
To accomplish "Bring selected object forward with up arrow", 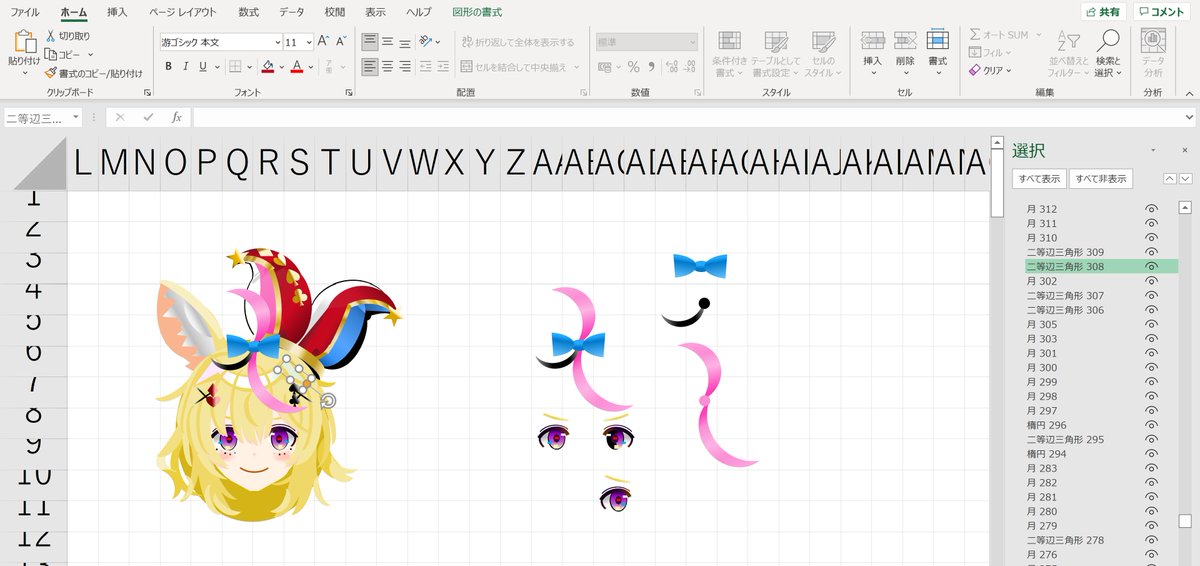I will click(x=1169, y=178).
